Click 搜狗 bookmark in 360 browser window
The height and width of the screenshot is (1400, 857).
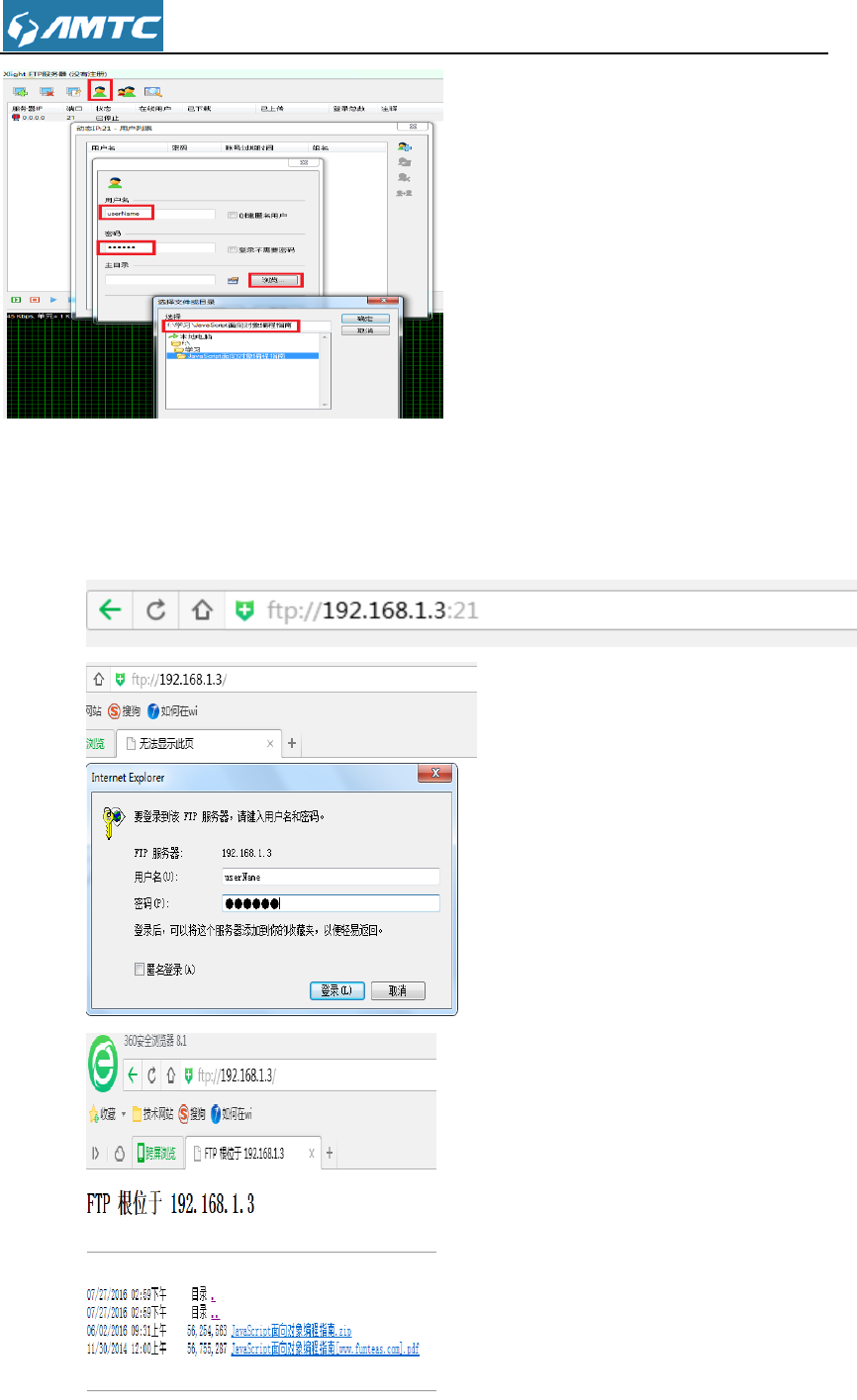192,1113
